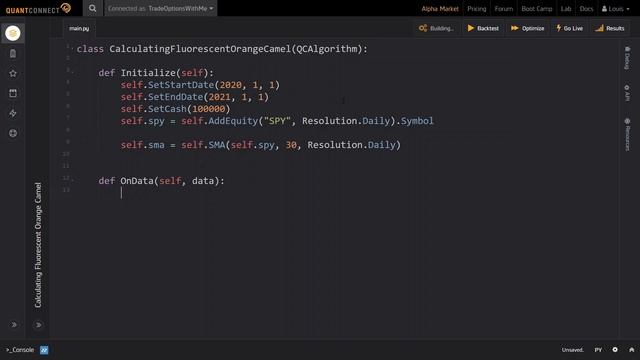Image resolution: width=640 pixels, height=360 pixels.
Task: Open the Docs menu item
Action: tap(586, 9)
